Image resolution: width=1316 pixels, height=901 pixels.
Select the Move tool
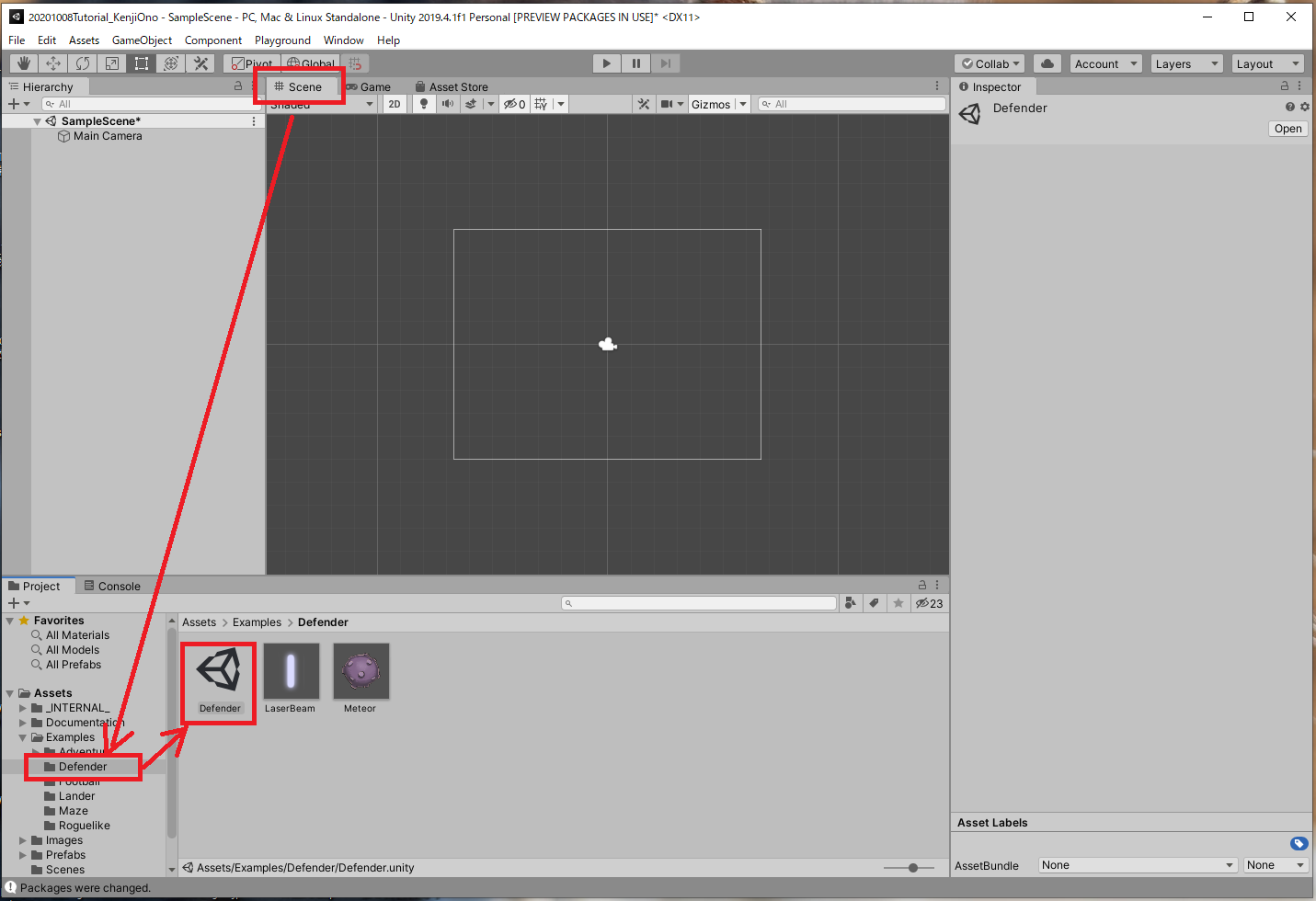[x=53, y=63]
